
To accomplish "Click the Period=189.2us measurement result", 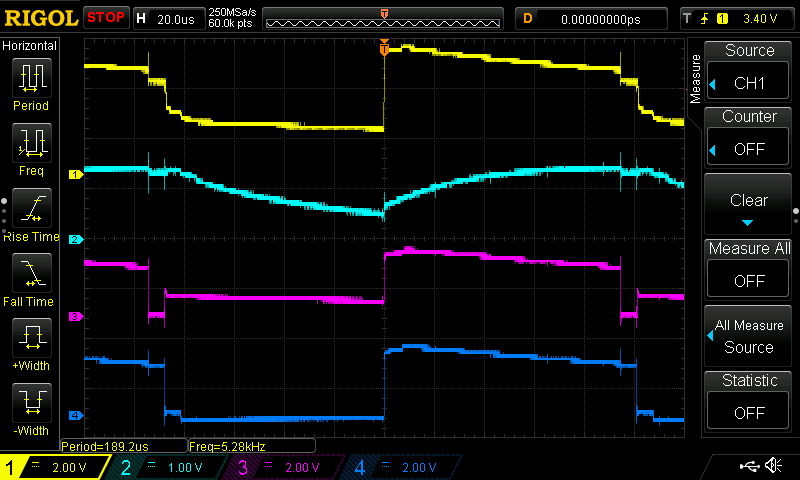I will 124,446.
